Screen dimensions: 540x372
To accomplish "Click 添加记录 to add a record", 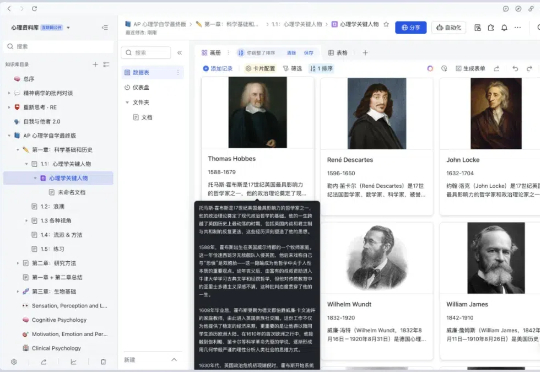I will point(218,69).
